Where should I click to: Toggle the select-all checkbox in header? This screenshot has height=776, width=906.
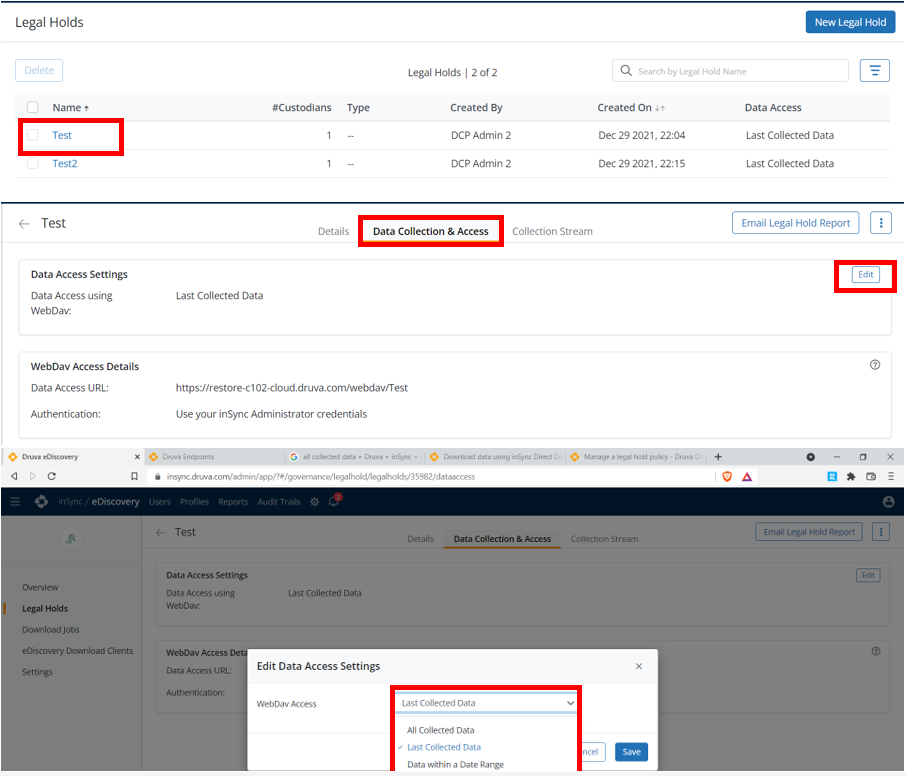tap(33, 107)
